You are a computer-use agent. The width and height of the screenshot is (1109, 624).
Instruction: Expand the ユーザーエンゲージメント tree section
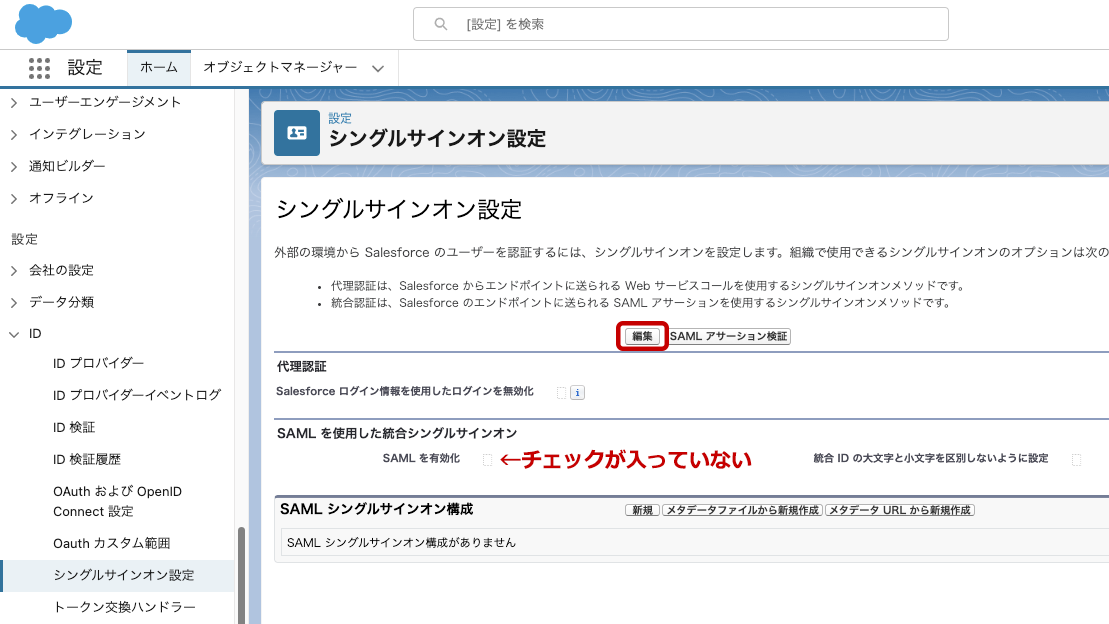point(14,102)
